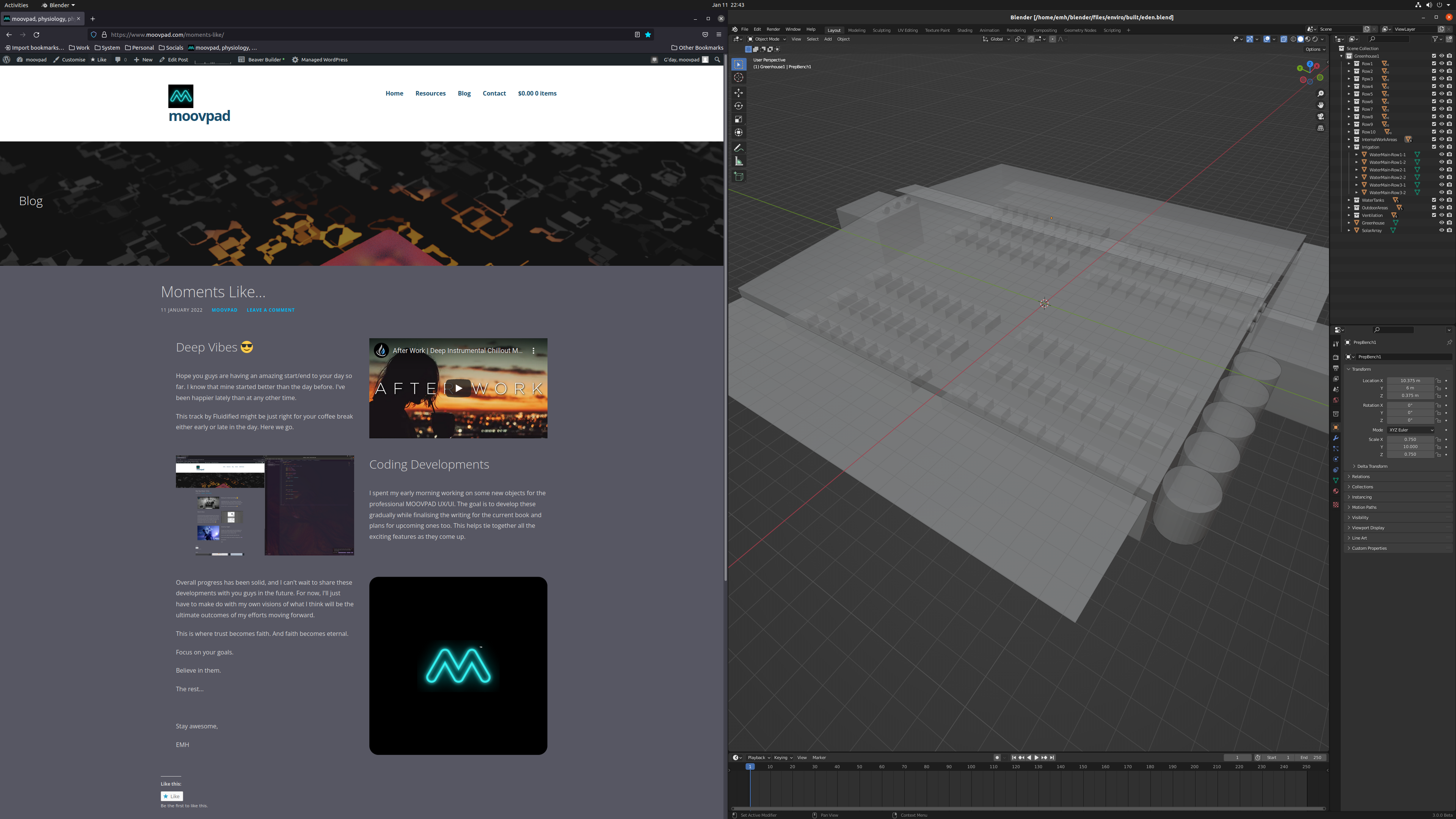The image size is (1456, 819).
Task: Lock Location X transform
Action: tap(1439, 381)
